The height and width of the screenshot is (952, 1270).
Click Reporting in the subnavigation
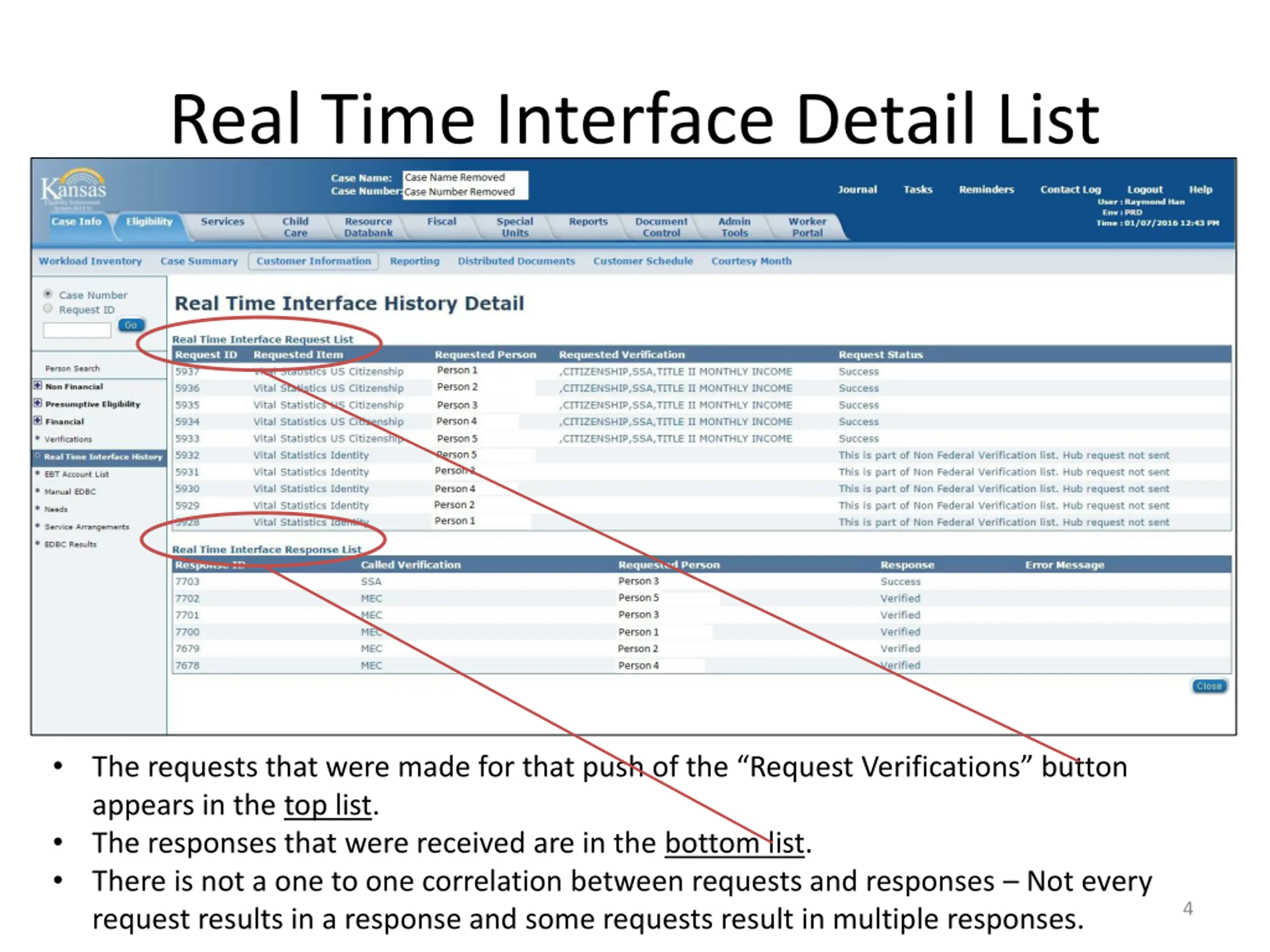tap(415, 261)
